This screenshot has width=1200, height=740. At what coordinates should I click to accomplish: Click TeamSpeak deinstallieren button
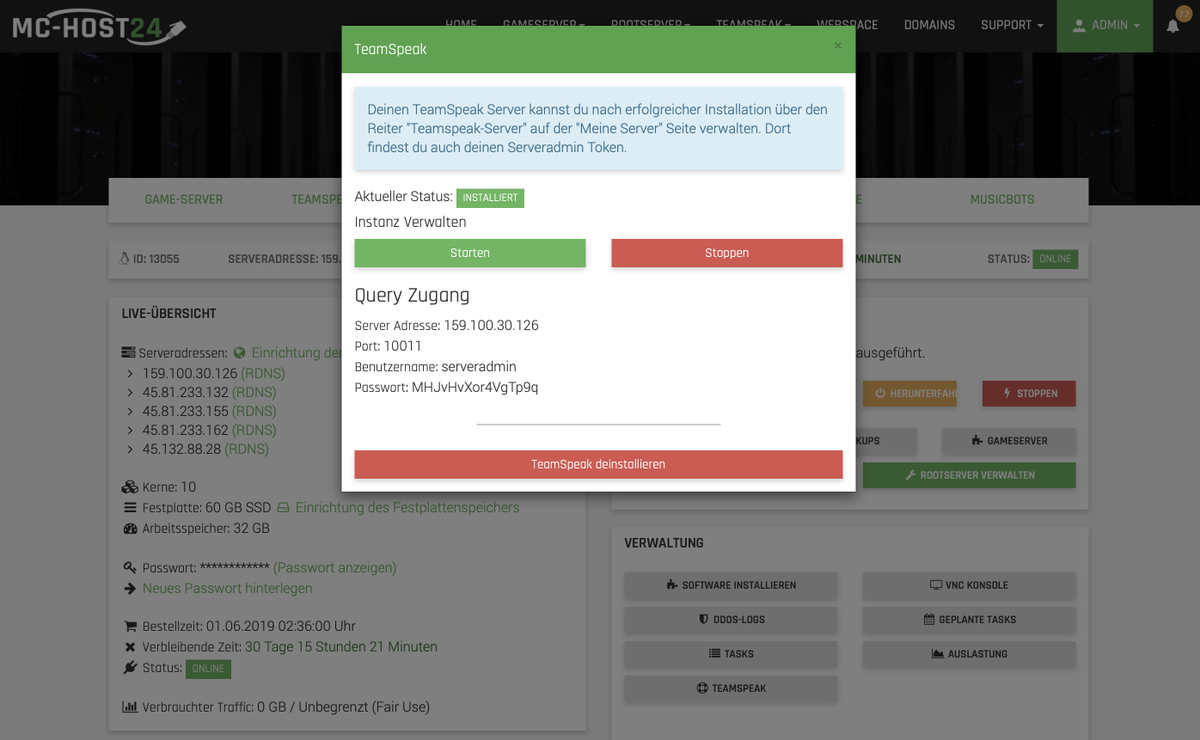598,464
